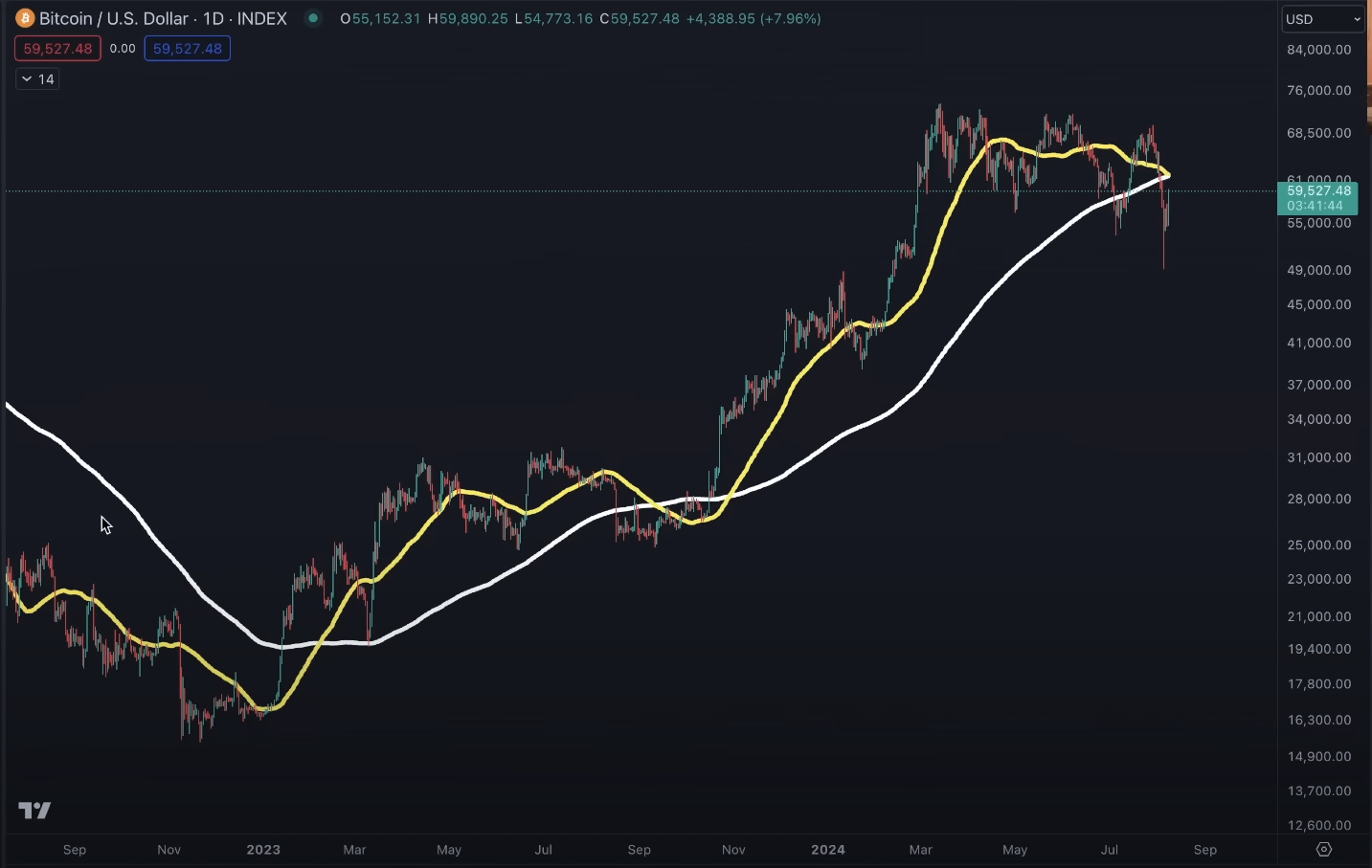Click the 49,000.00 price scale label
The width and height of the screenshot is (1372, 868).
pyautogui.click(x=1319, y=271)
